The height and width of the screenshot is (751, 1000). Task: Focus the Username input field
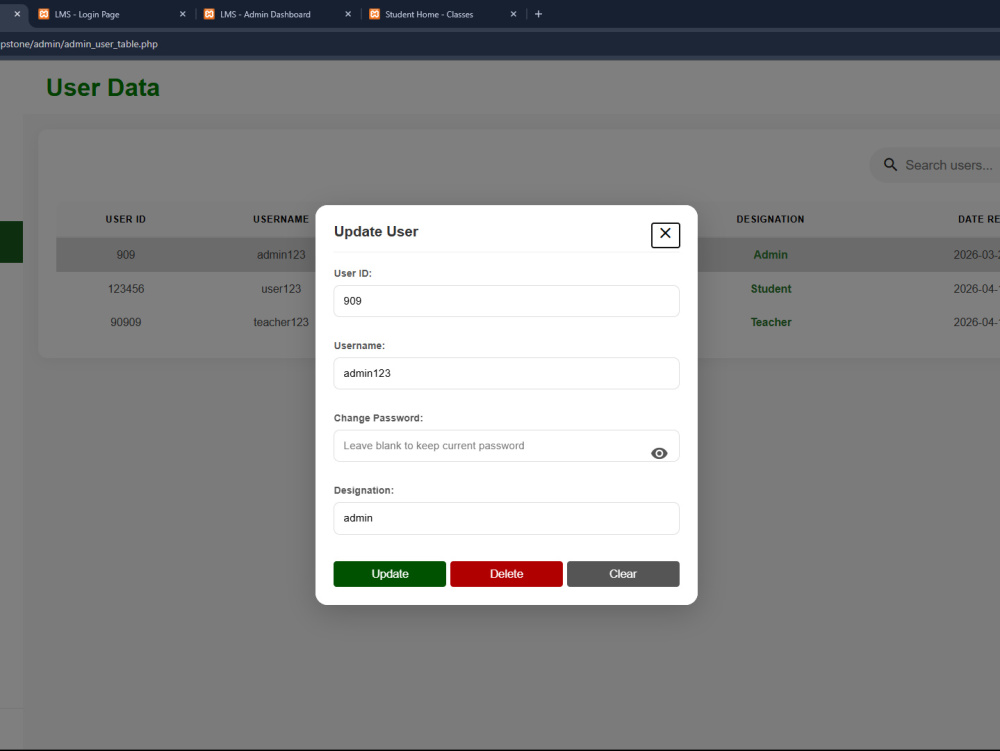pyautogui.click(x=506, y=373)
